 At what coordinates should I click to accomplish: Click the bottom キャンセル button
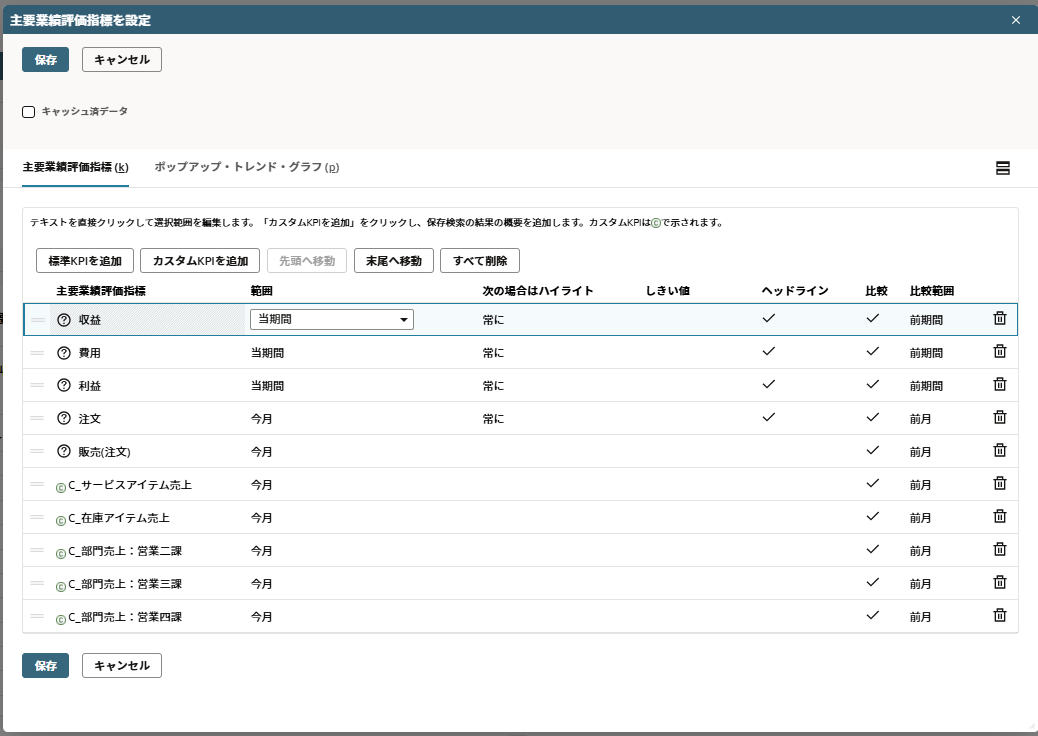click(x=122, y=665)
